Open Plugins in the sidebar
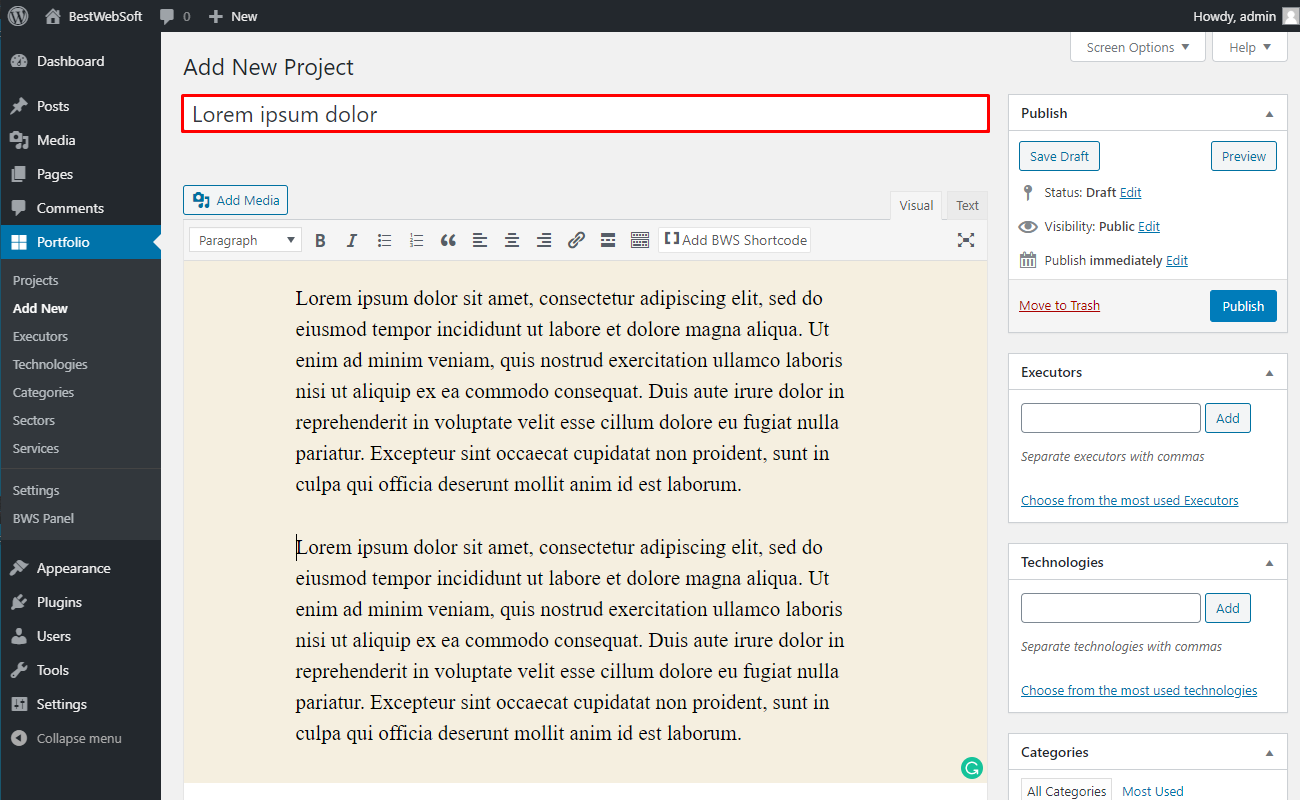This screenshot has width=1300, height=800. (x=80, y=602)
